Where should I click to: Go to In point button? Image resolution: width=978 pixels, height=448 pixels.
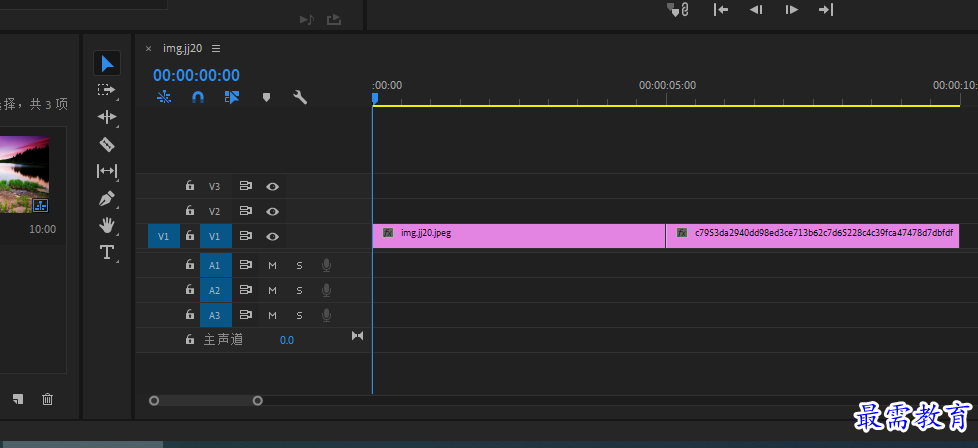[x=721, y=9]
